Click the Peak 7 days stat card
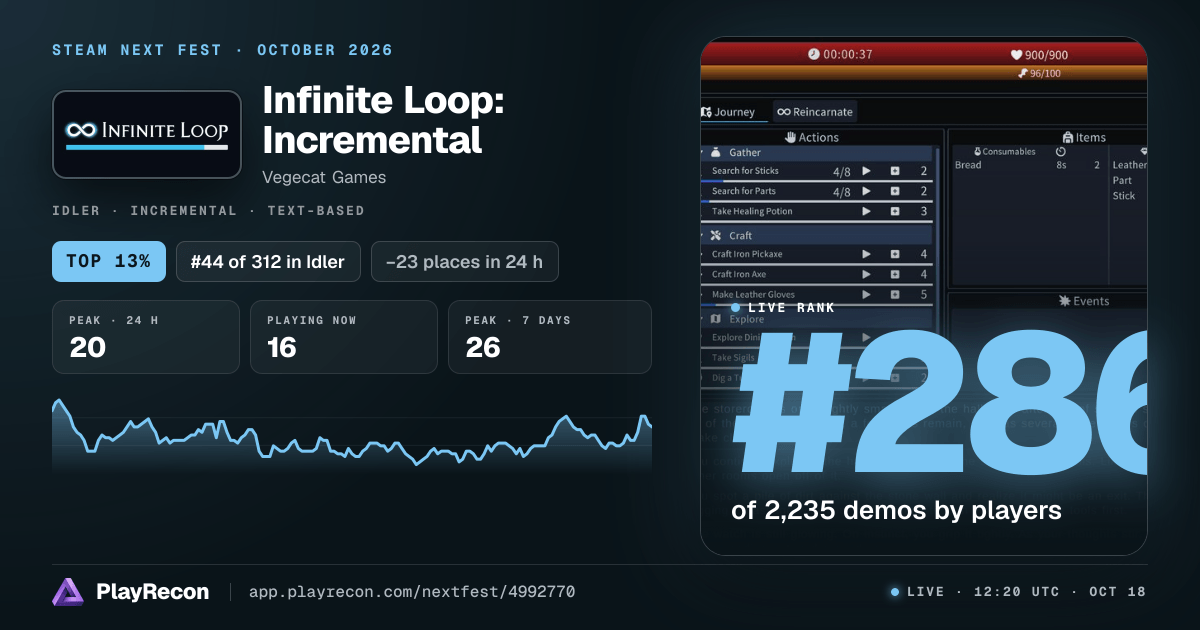 click(x=550, y=337)
